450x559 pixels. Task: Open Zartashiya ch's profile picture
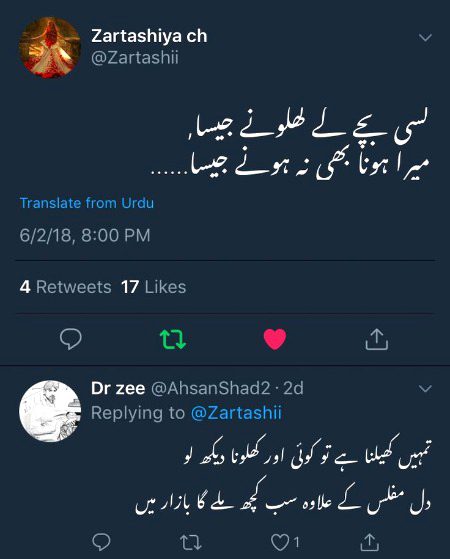(50, 47)
